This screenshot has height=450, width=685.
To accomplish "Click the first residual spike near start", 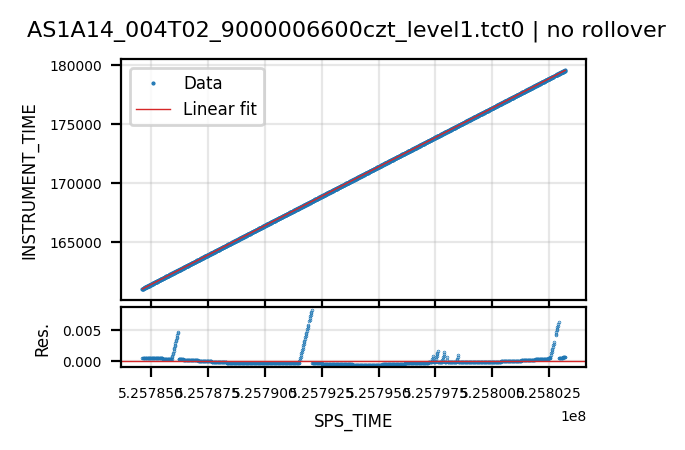I will coord(178,333).
